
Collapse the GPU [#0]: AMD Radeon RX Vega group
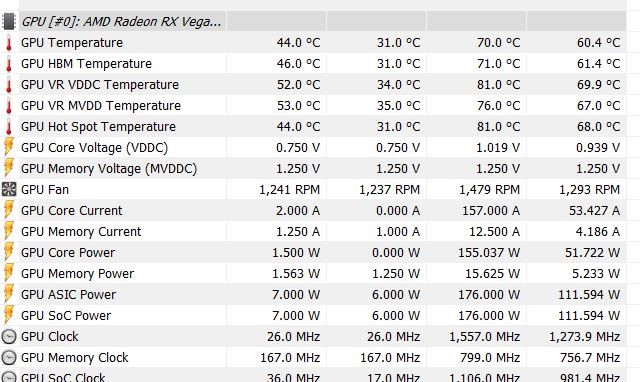(x=121, y=21)
